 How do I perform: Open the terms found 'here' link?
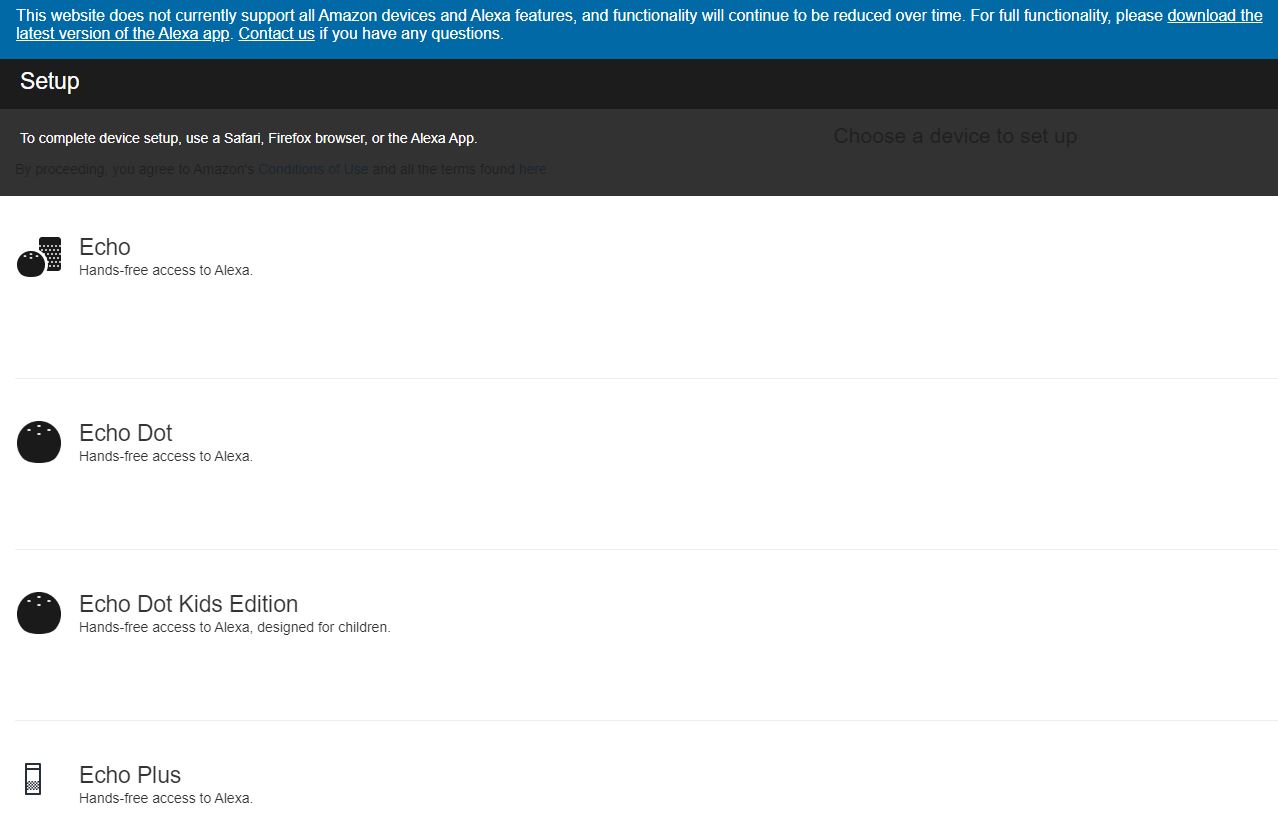532,169
